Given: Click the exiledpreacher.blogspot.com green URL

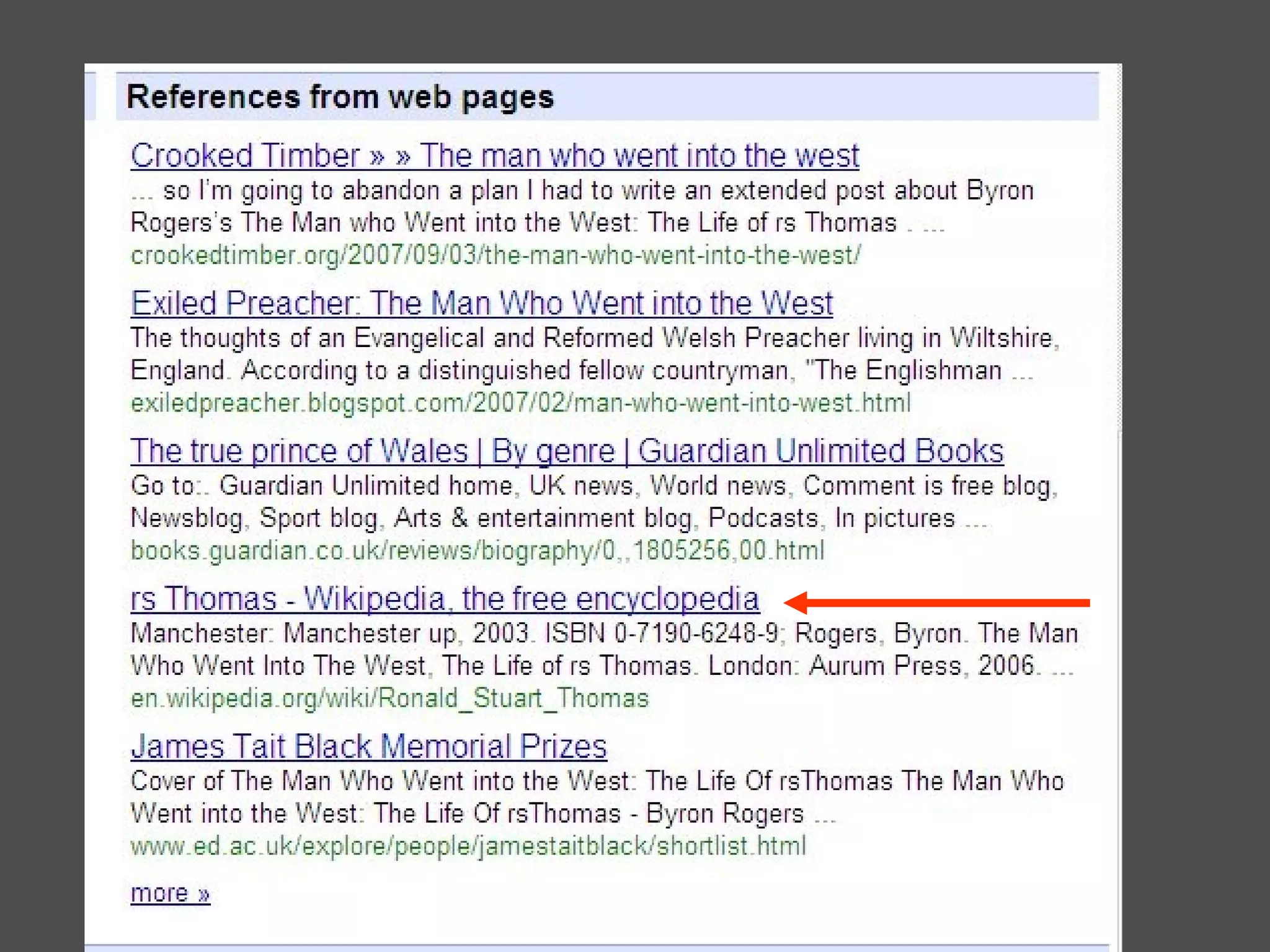Looking at the screenshot, I should 520,403.
